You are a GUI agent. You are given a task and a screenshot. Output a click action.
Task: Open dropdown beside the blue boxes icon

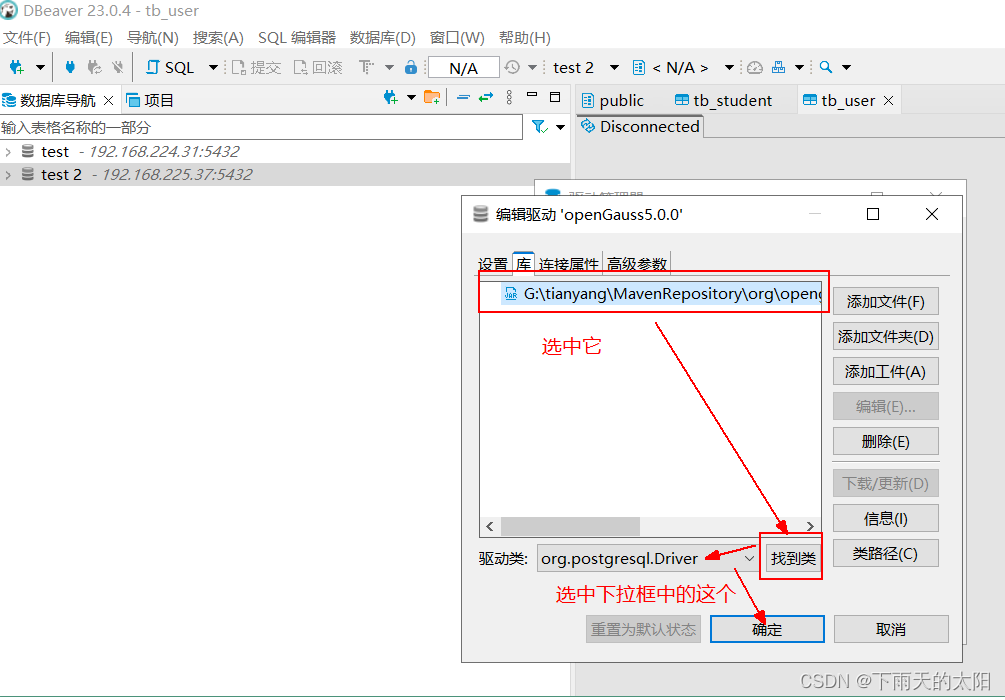point(799,67)
